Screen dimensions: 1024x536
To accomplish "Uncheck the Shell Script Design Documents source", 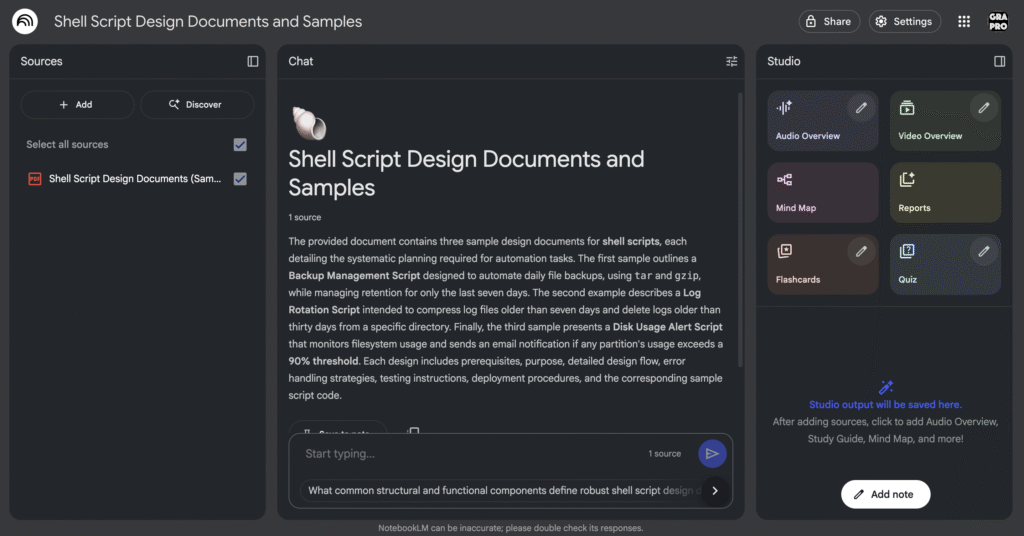I will point(240,179).
